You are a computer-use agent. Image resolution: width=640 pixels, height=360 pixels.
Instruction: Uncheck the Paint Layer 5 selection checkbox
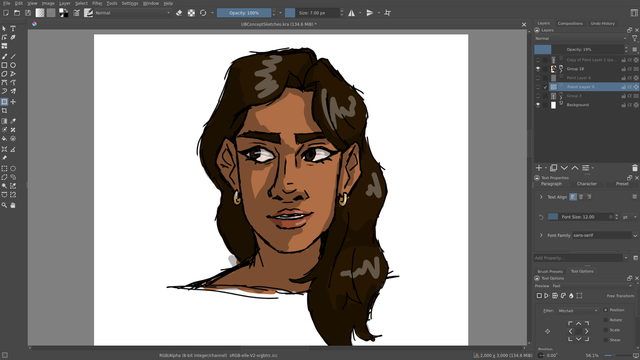[x=545, y=87]
